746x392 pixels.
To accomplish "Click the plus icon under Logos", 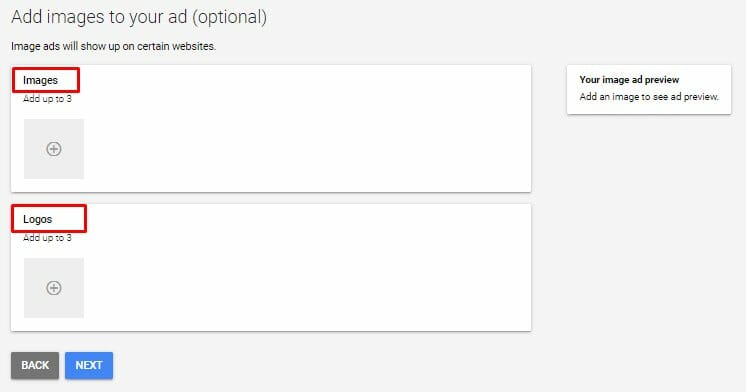I will point(54,288).
